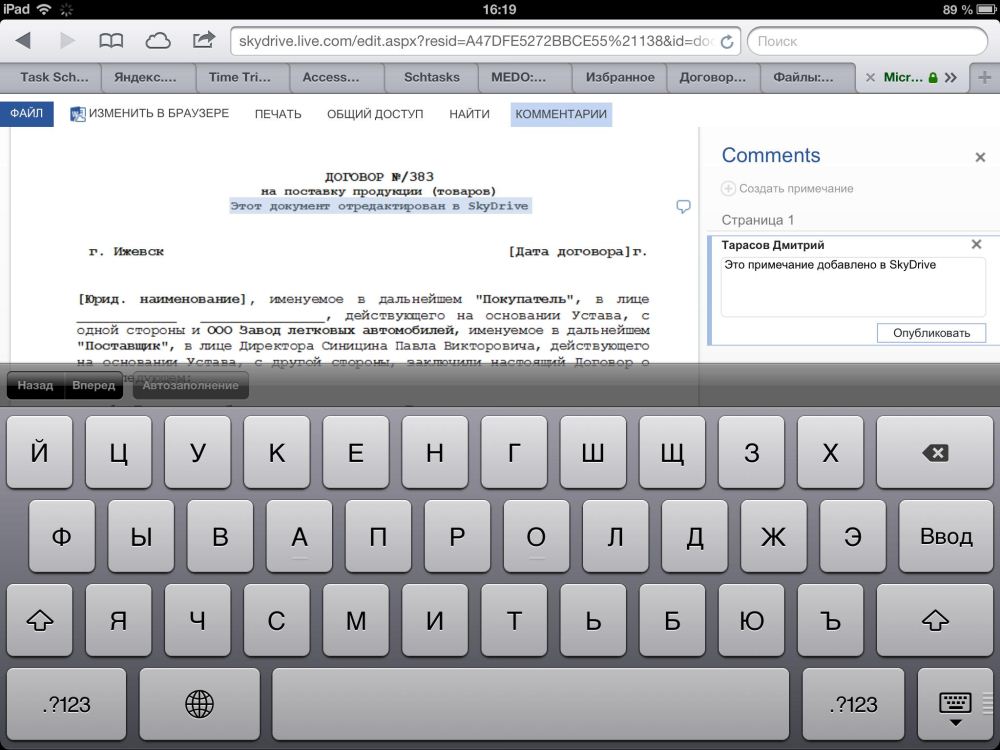
Task: Tap the Ц key
Action: 119,453
